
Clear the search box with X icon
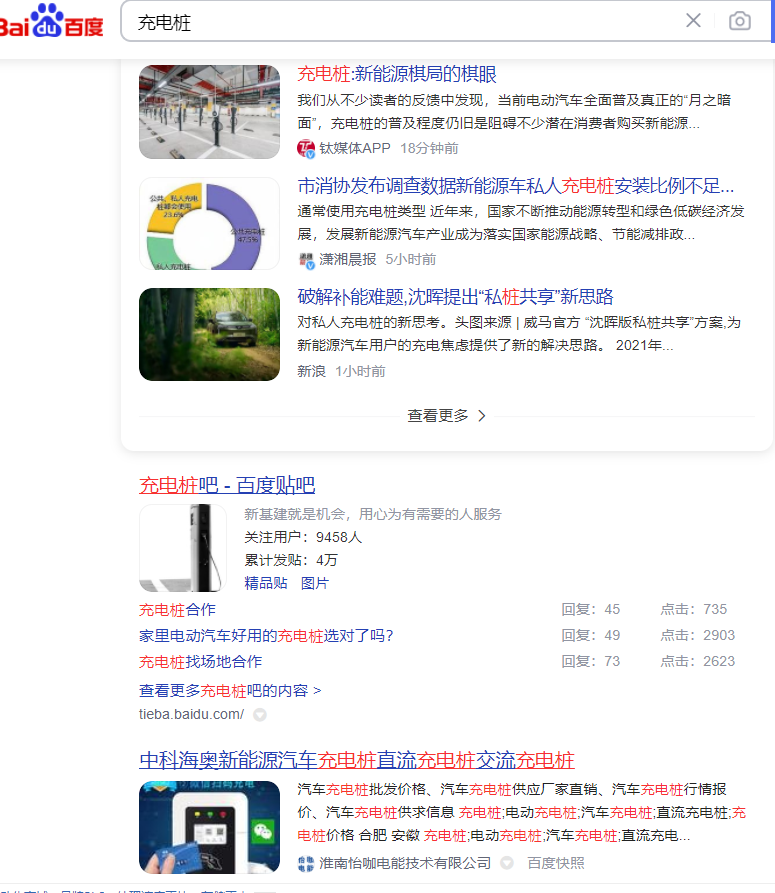pyautogui.click(x=693, y=21)
